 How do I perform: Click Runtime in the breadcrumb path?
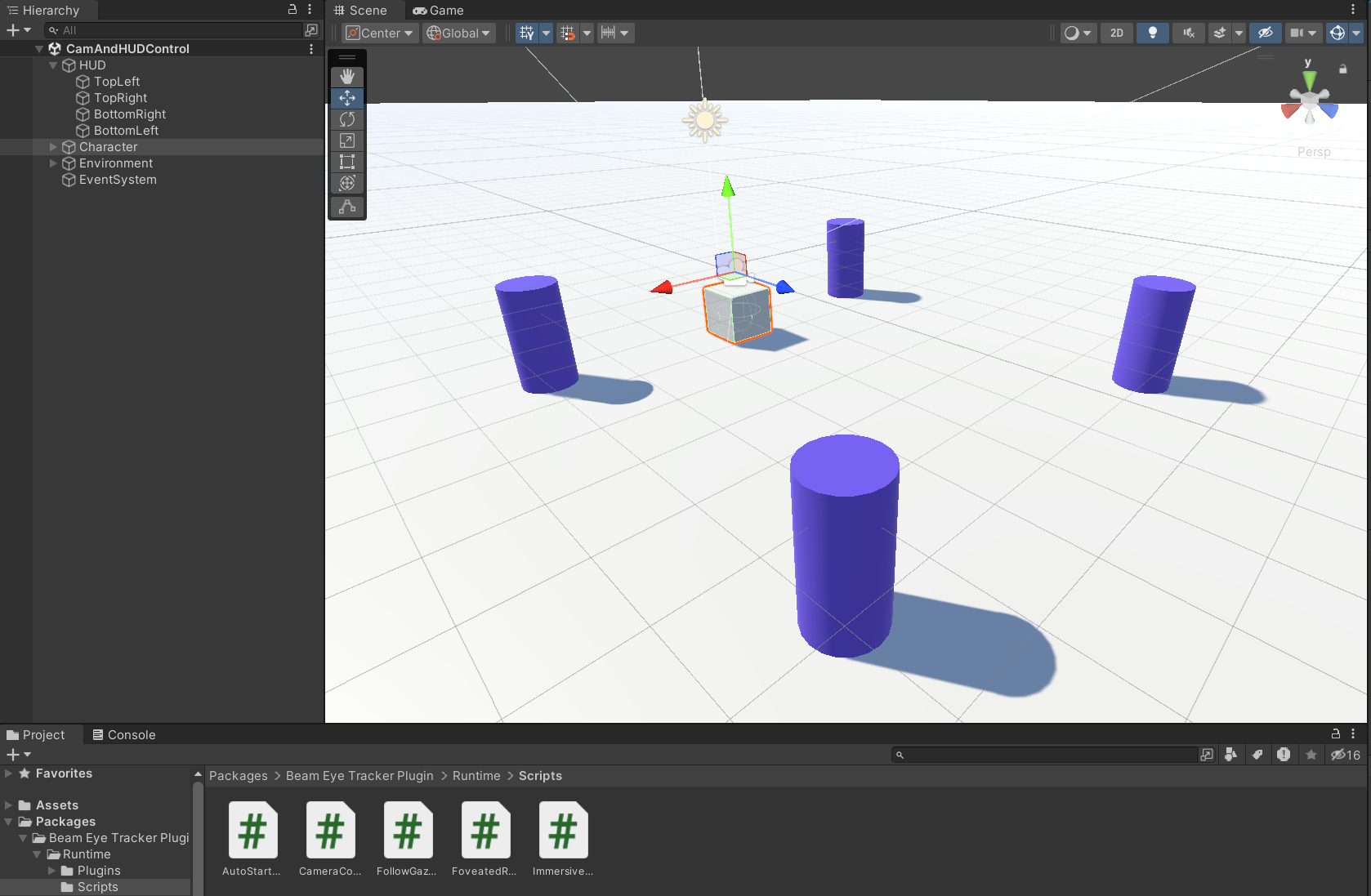click(476, 776)
